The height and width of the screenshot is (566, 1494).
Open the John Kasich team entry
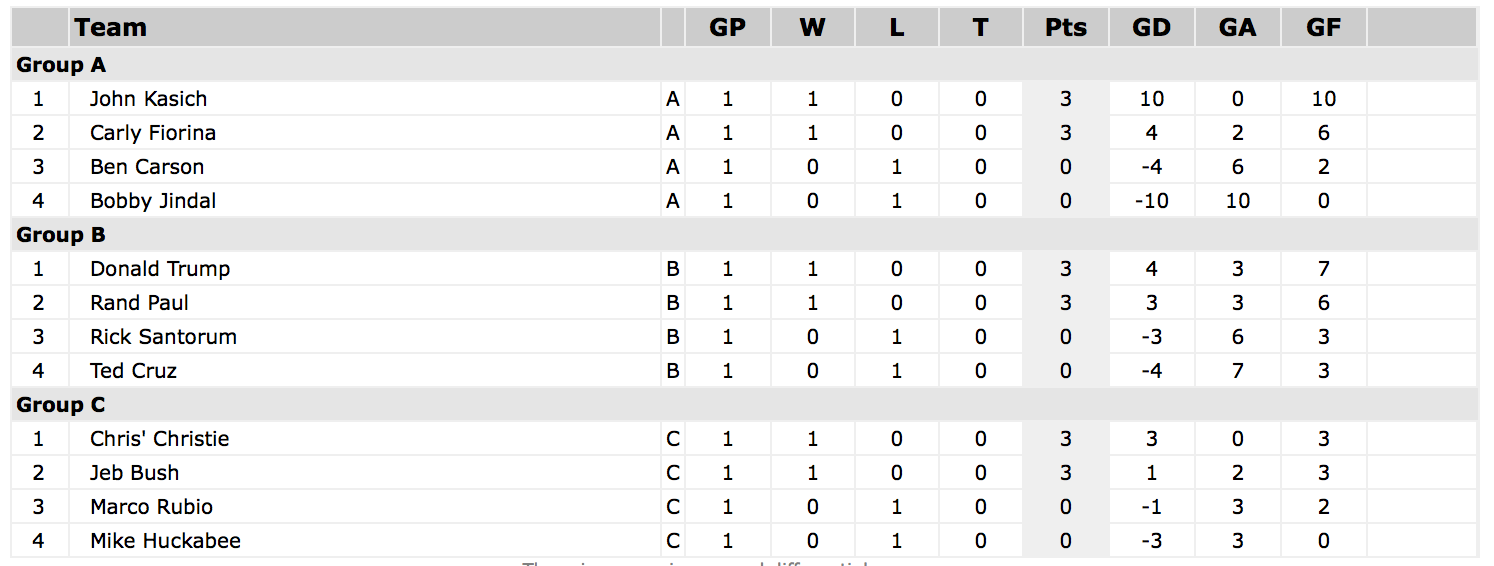click(x=148, y=99)
